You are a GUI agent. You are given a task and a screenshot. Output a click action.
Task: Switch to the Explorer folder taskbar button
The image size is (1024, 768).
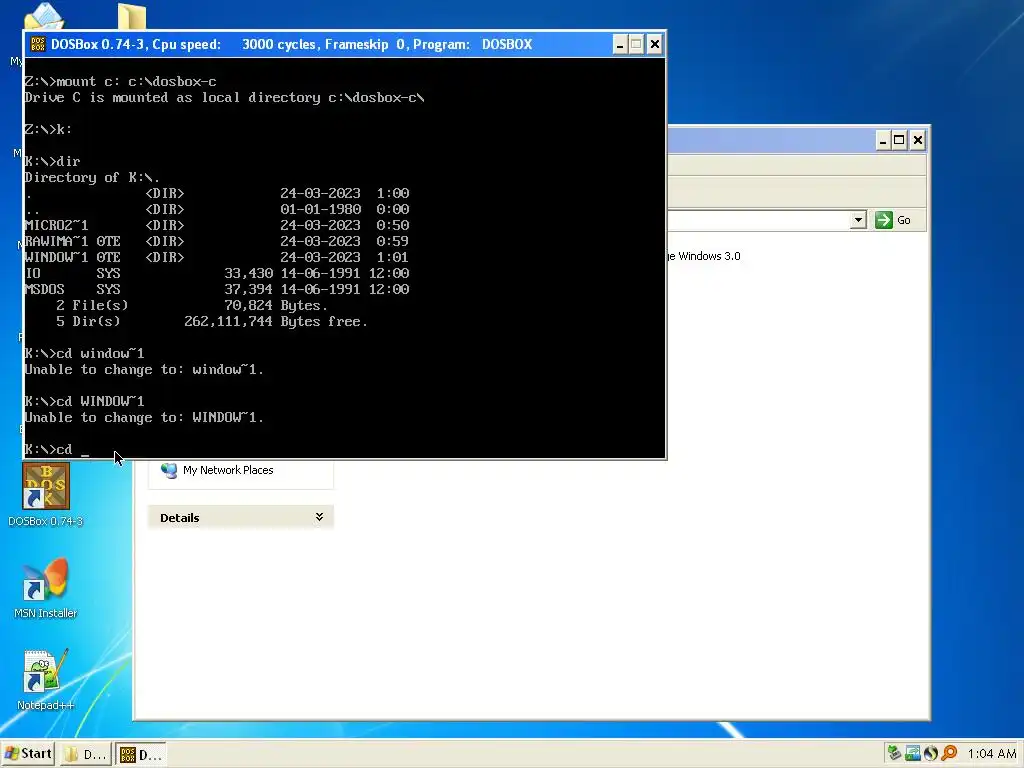click(x=86, y=754)
